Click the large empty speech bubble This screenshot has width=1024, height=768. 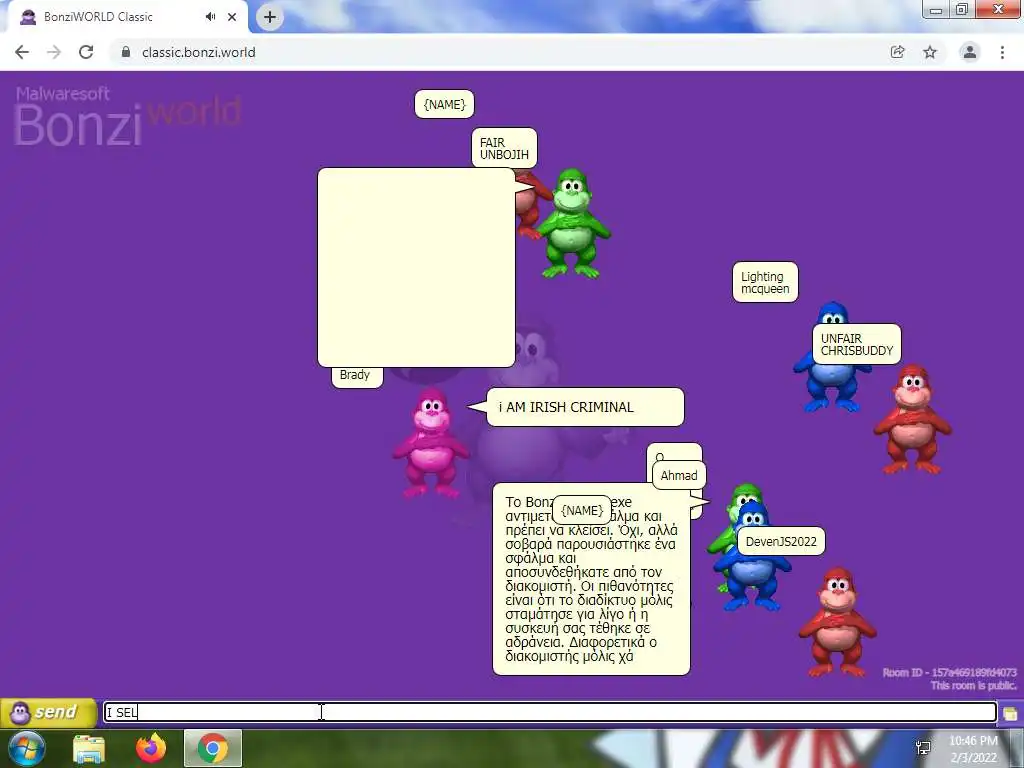(x=416, y=268)
